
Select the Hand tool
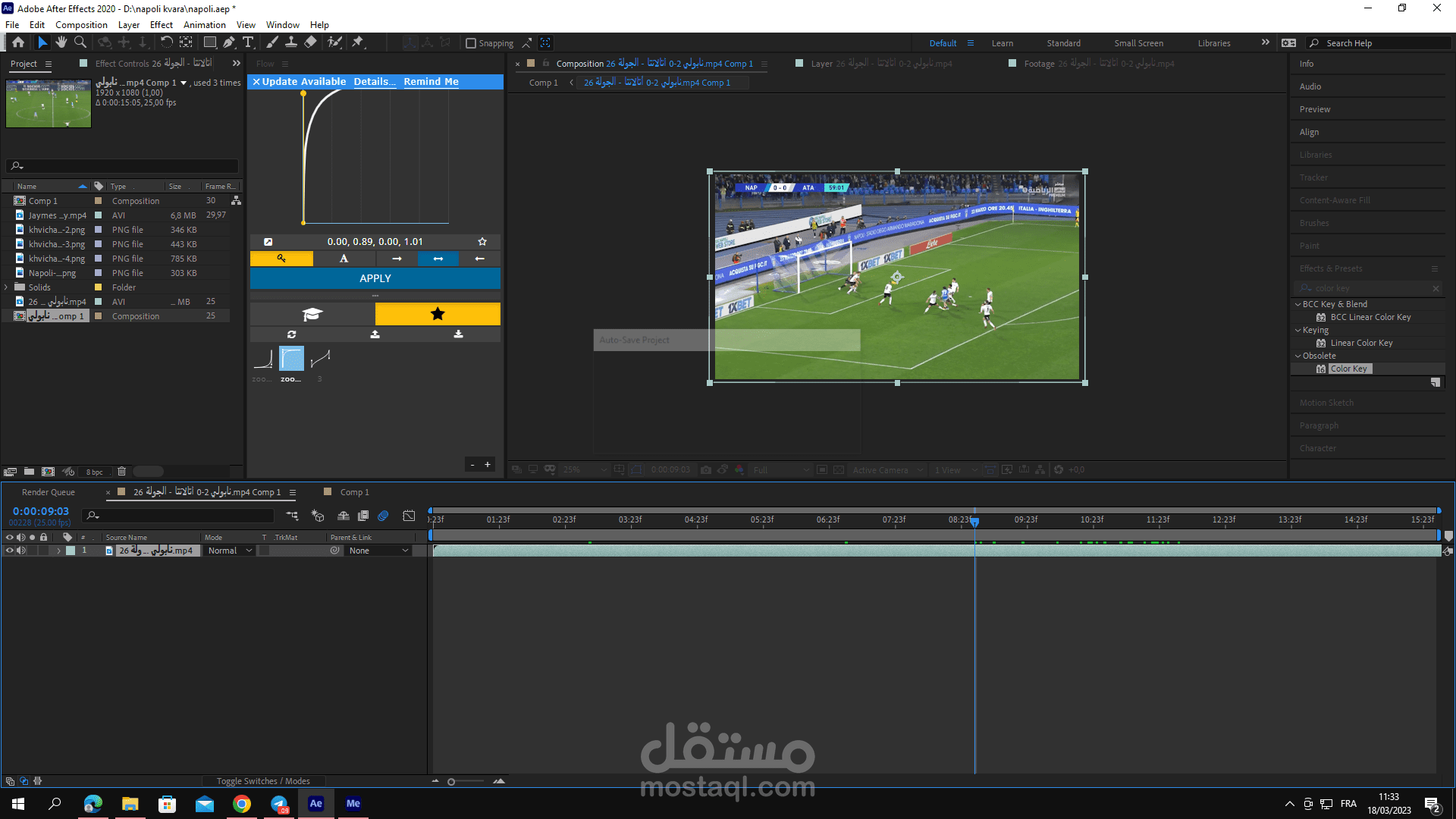click(x=61, y=42)
